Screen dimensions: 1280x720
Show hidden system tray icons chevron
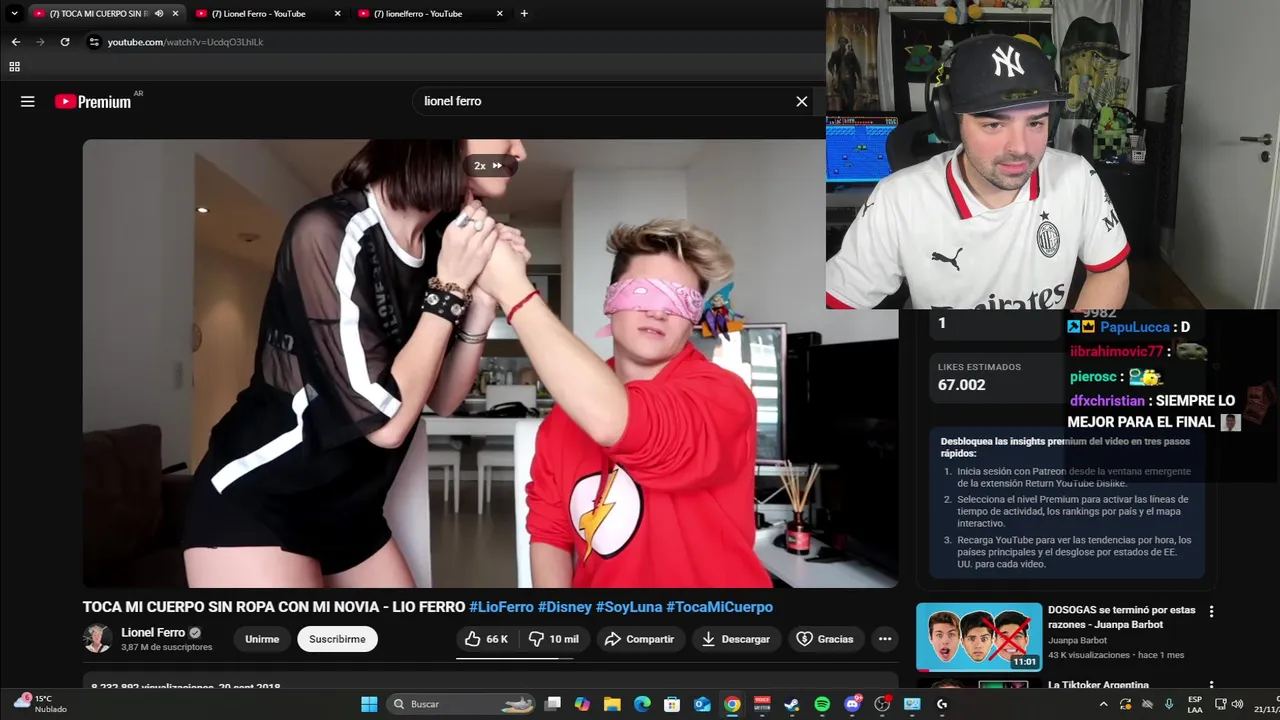point(1104,704)
